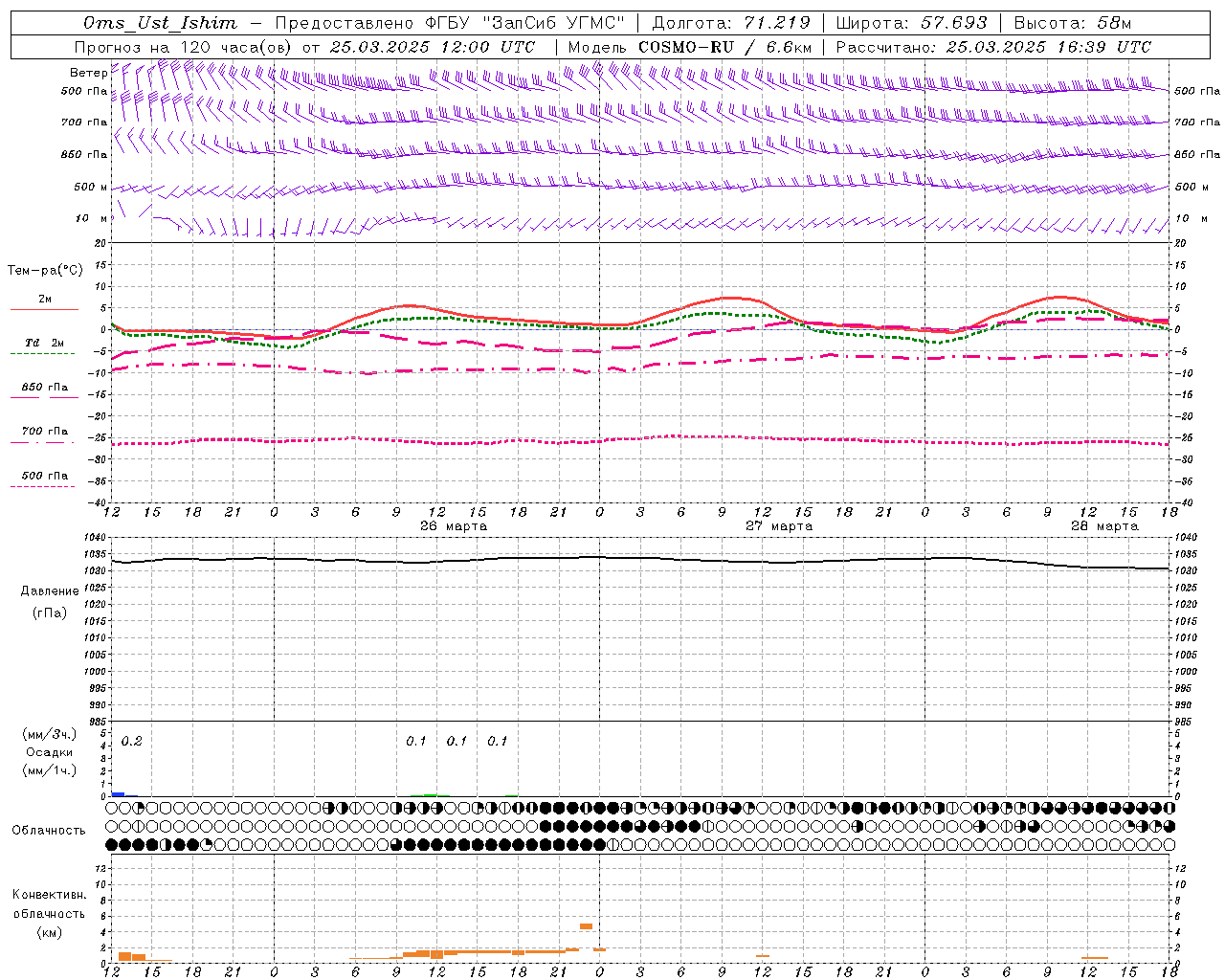1225x980 pixels.
Task: Click the Давление pressure panel label
Action: [x=50, y=591]
